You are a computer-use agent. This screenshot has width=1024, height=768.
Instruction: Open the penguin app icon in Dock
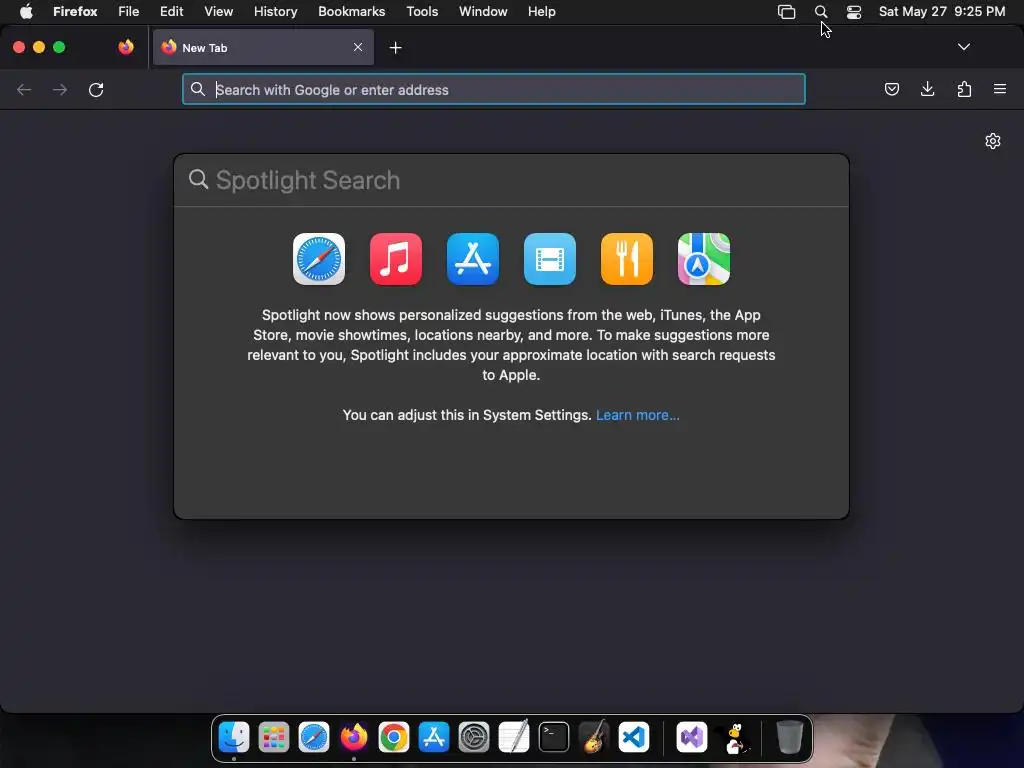pyautogui.click(x=735, y=738)
